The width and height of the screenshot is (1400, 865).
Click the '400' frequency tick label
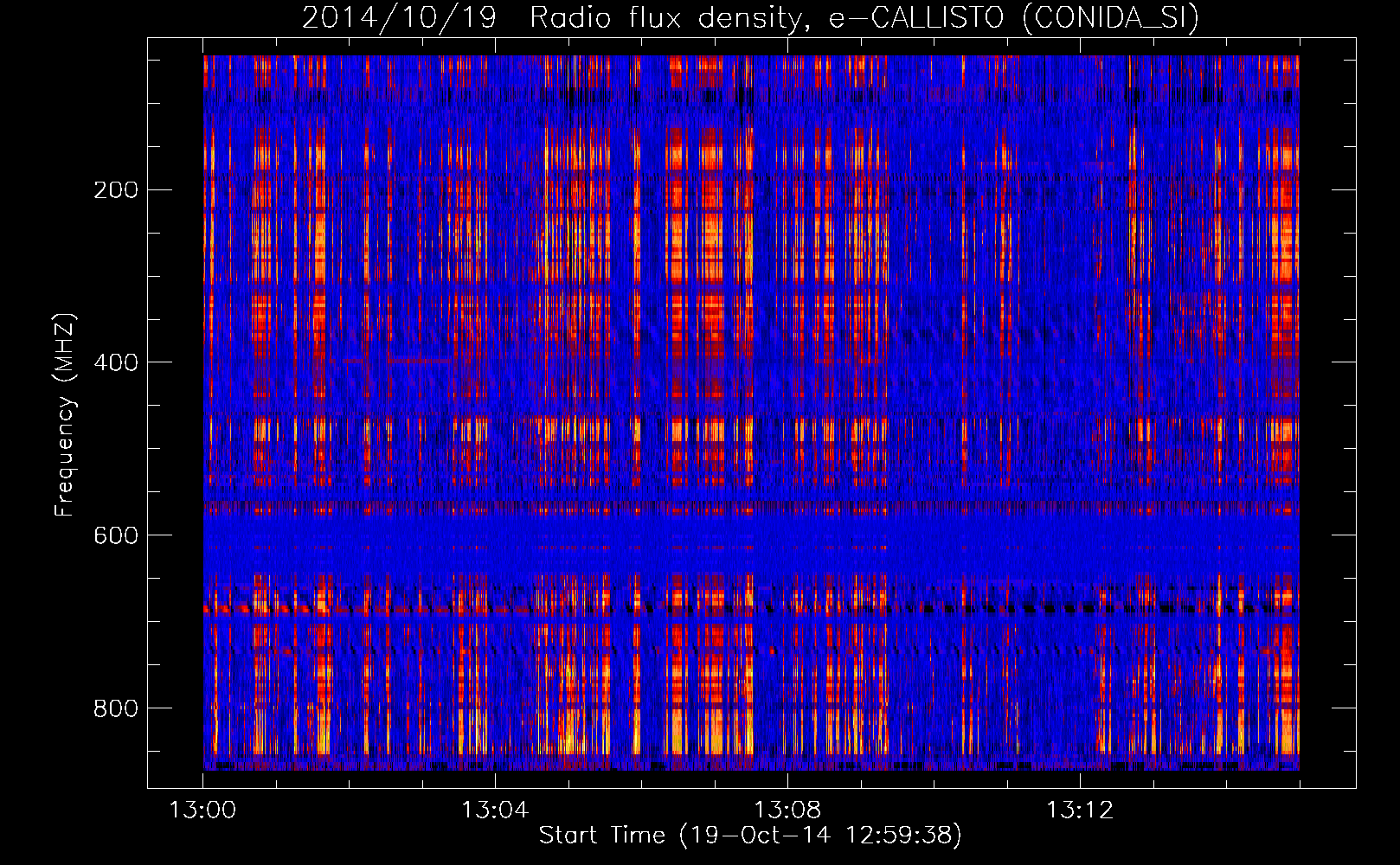[x=116, y=362]
